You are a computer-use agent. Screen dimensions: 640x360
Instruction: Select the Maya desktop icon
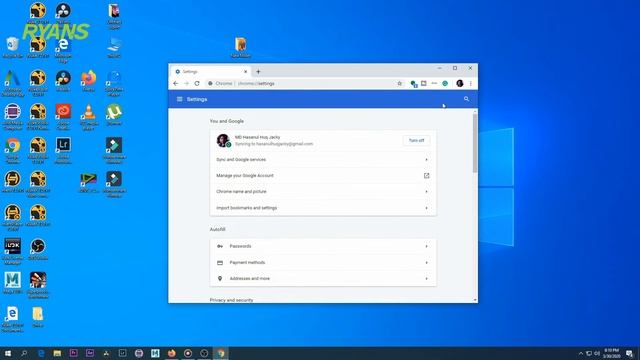(x=13, y=283)
